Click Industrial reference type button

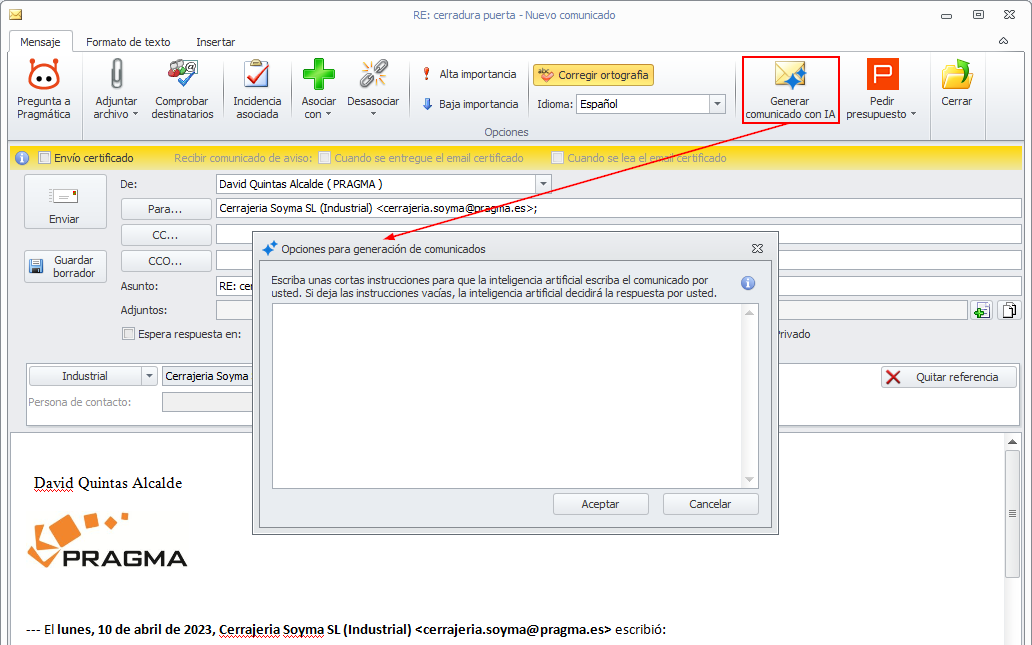(85, 376)
